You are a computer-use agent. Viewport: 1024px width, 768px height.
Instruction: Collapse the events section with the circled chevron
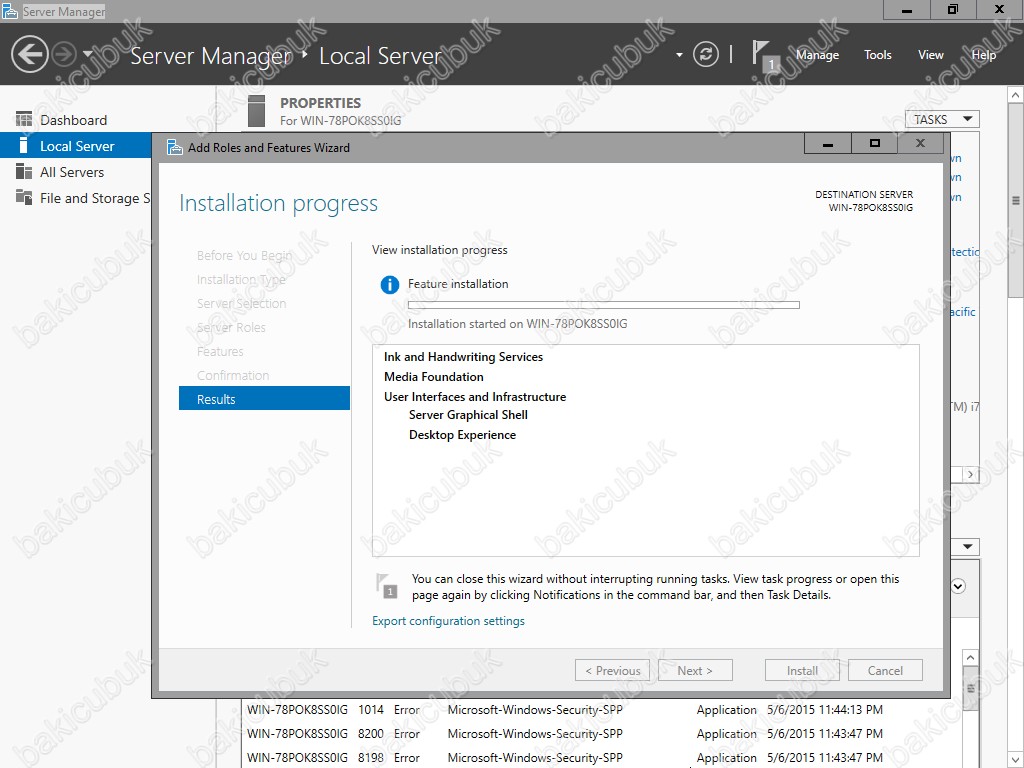958,586
